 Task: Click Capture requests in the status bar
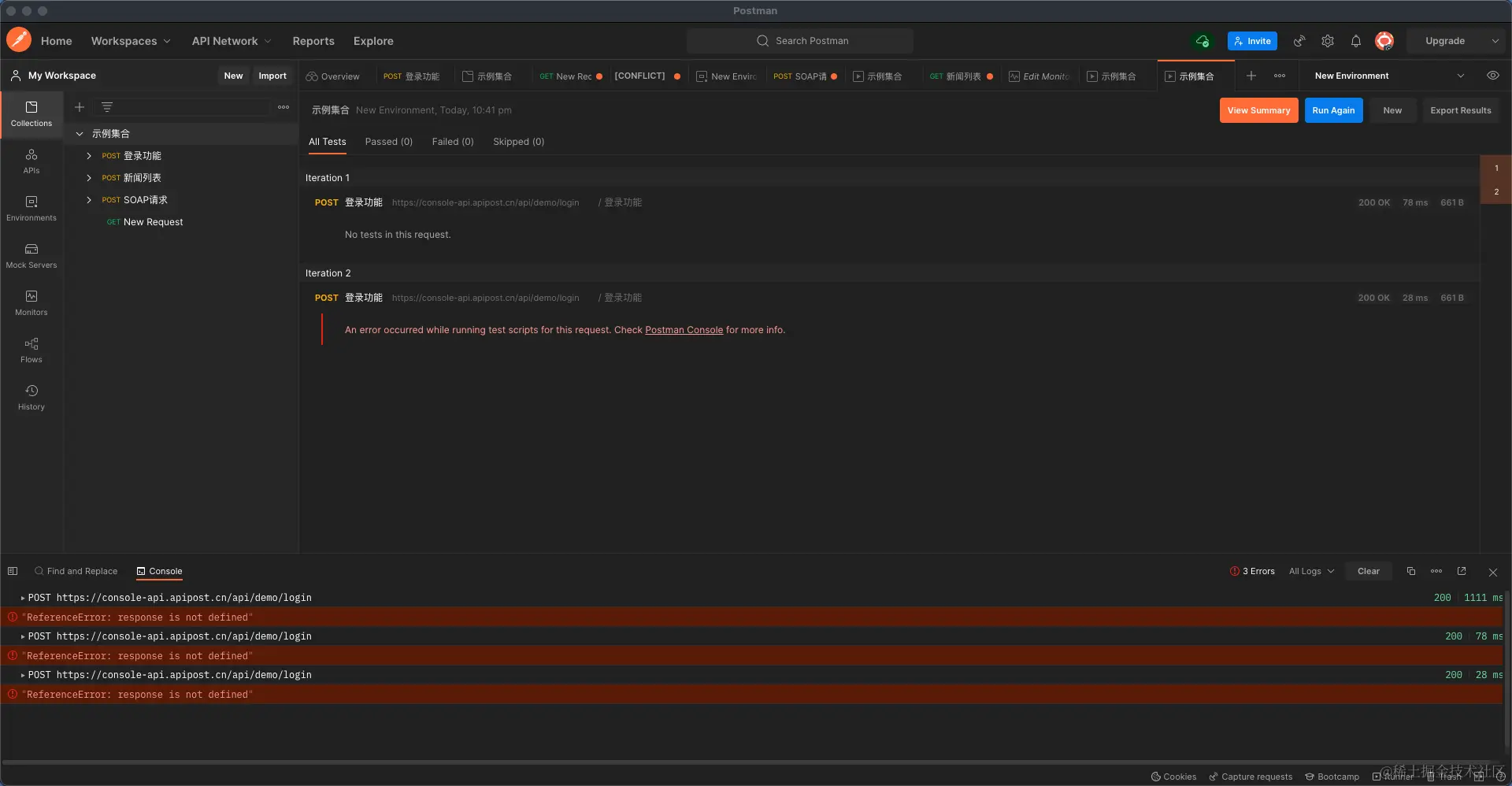[x=1251, y=777]
